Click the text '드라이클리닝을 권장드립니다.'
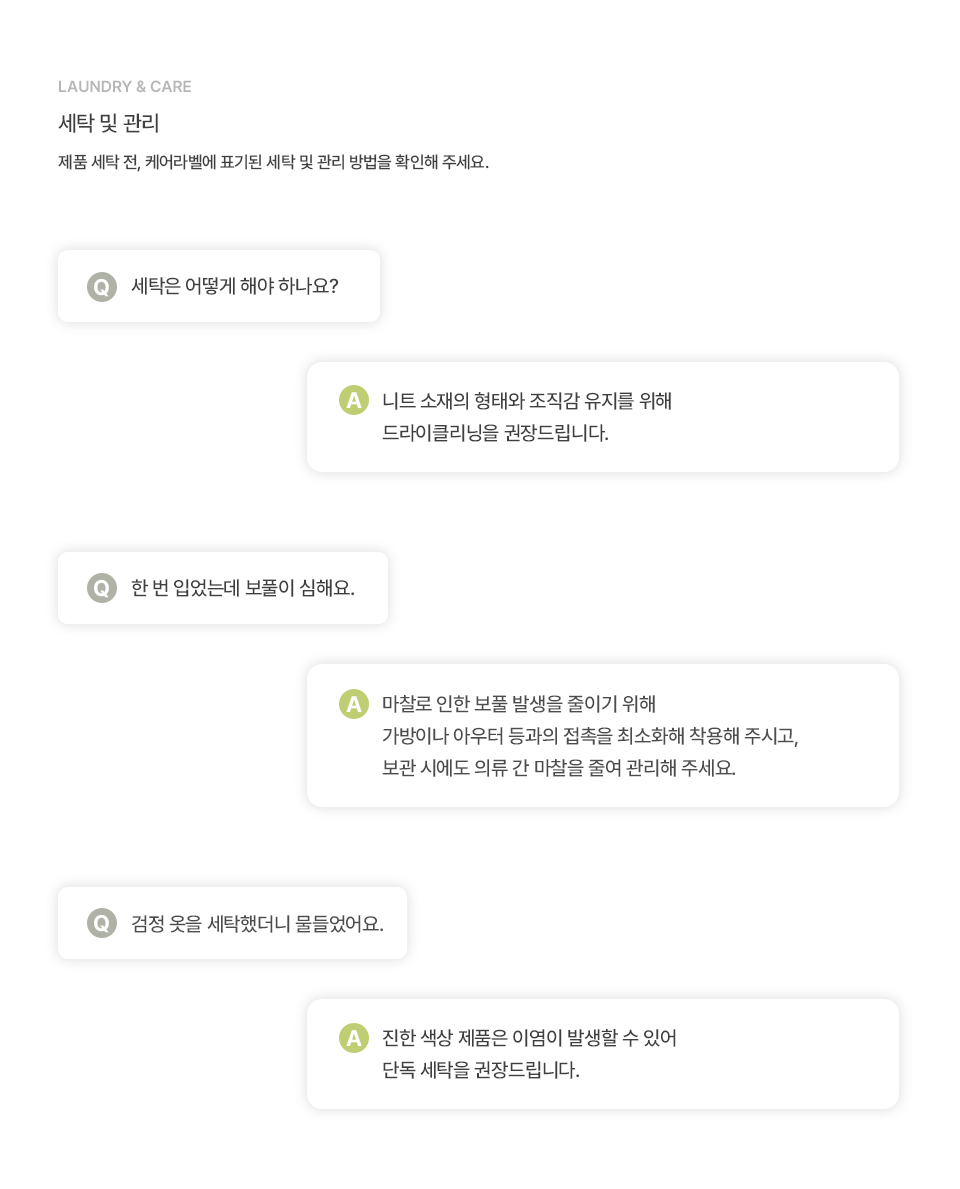The image size is (960, 1189). [495, 433]
